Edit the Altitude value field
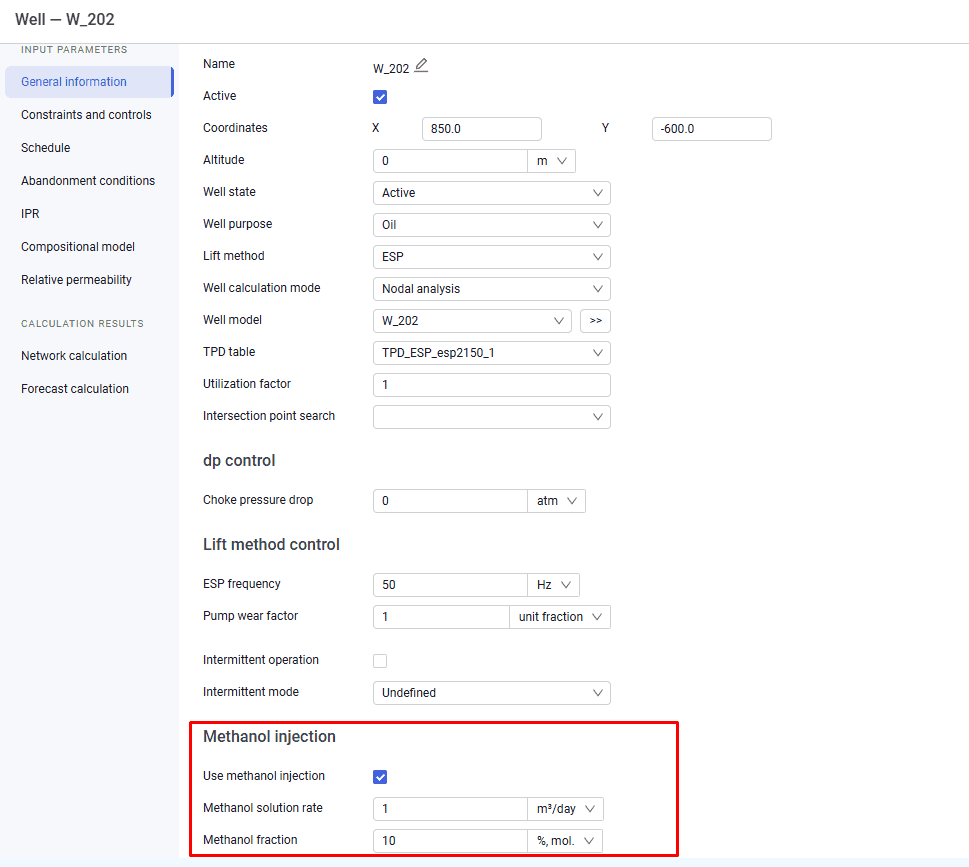 click(450, 161)
